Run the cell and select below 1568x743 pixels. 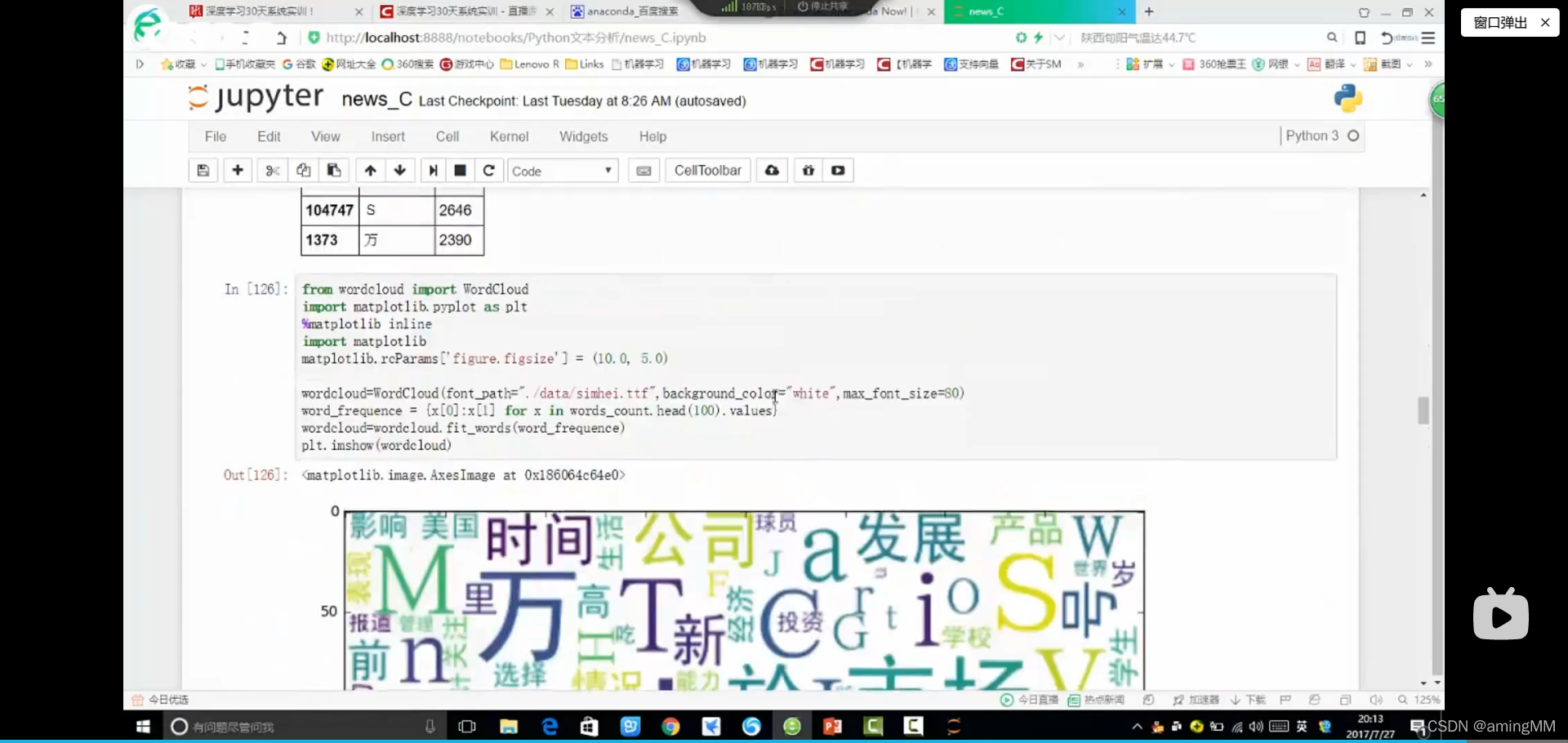tap(434, 171)
